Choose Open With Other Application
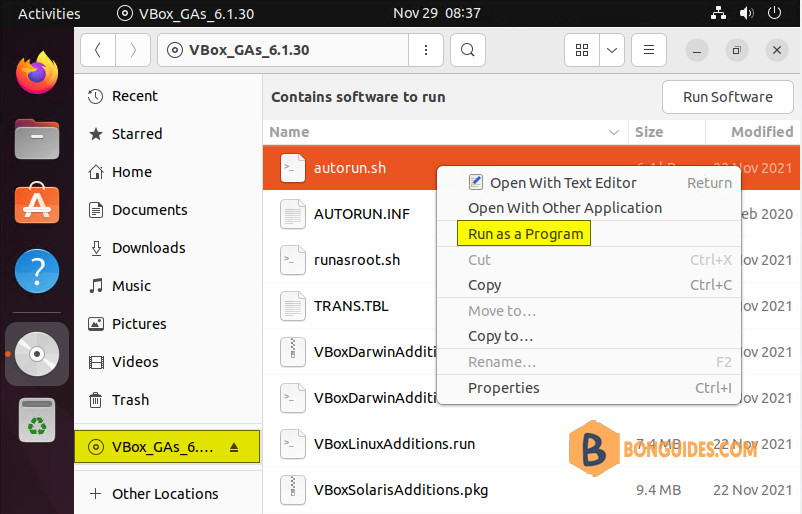Viewport: 802px width, 514px height. tap(565, 208)
